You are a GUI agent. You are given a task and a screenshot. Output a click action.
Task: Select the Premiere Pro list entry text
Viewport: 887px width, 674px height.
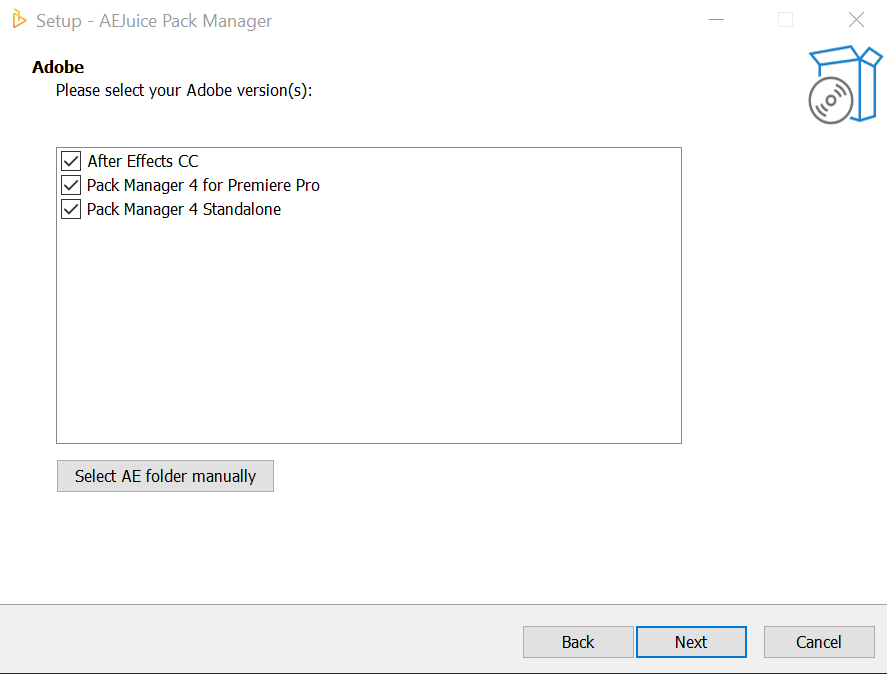203,185
